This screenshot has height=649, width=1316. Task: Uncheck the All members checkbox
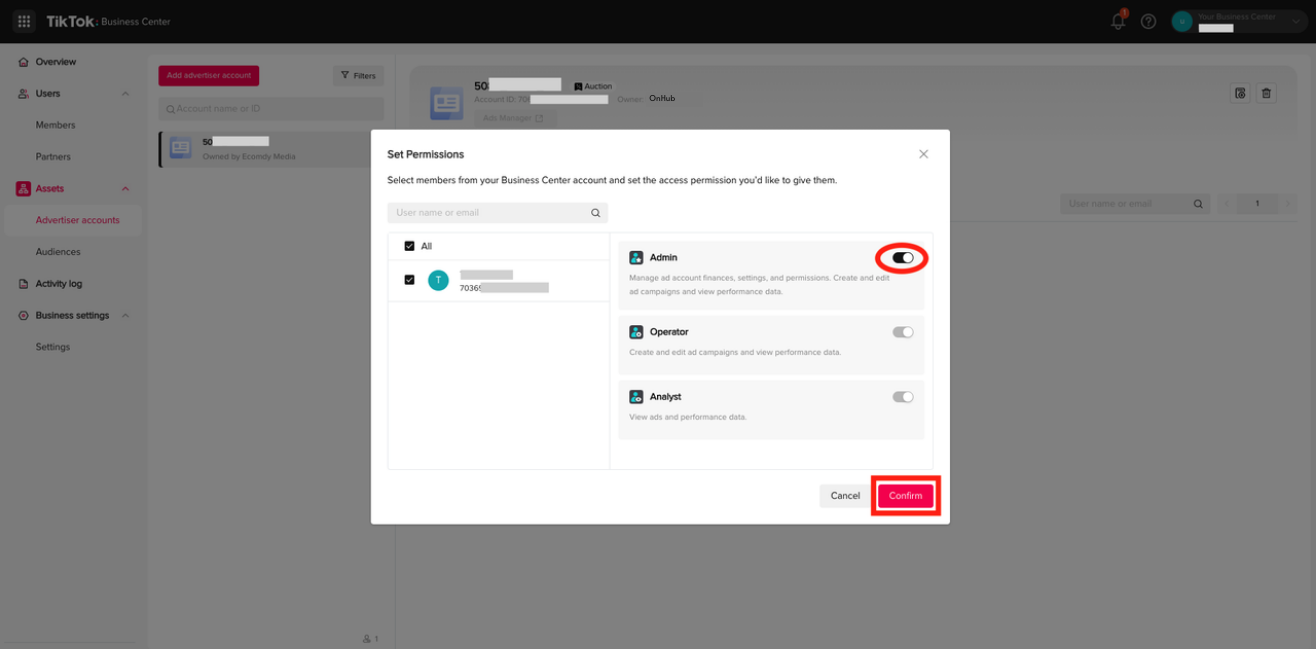[x=409, y=246]
